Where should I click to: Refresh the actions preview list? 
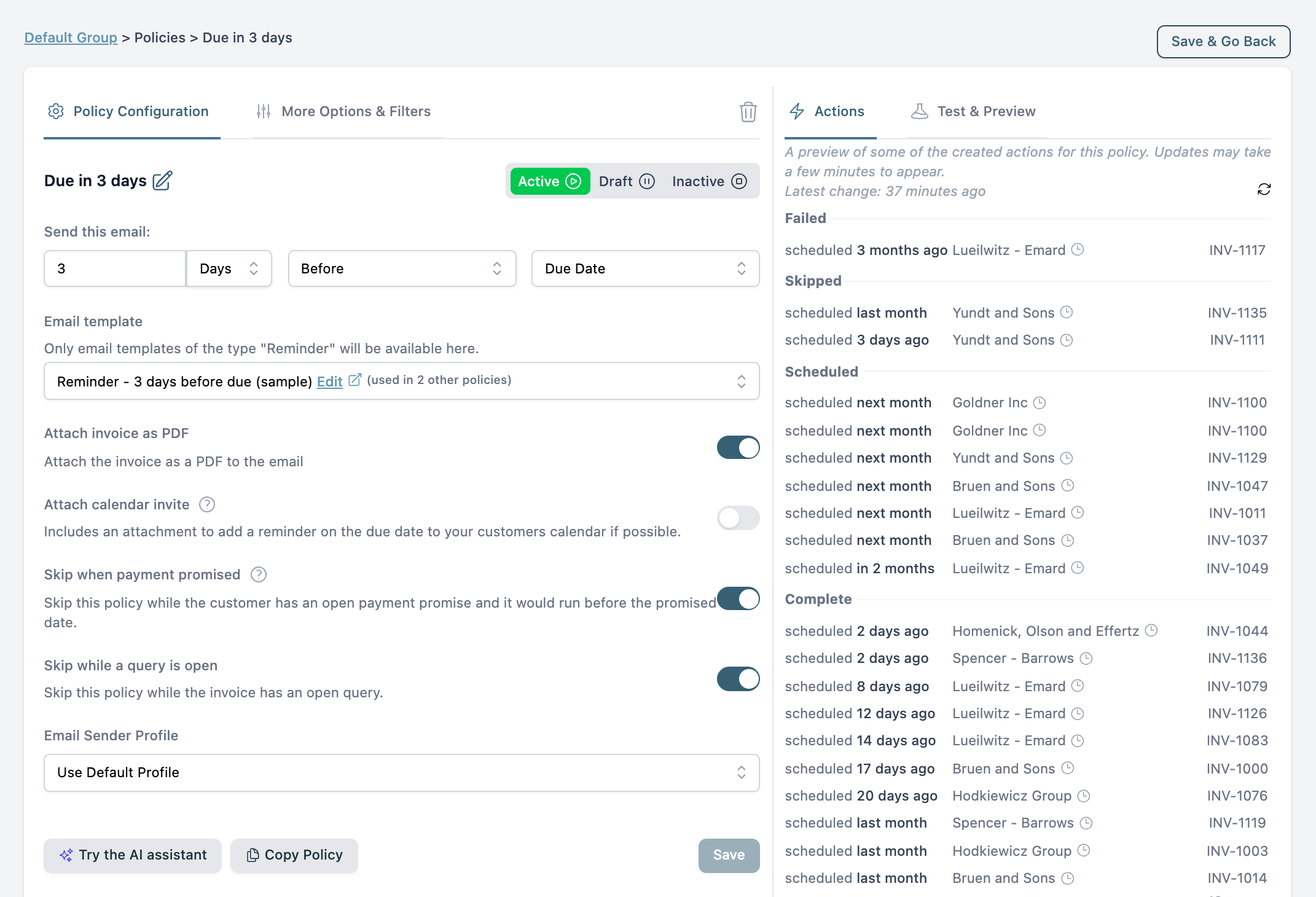point(1264,189)
